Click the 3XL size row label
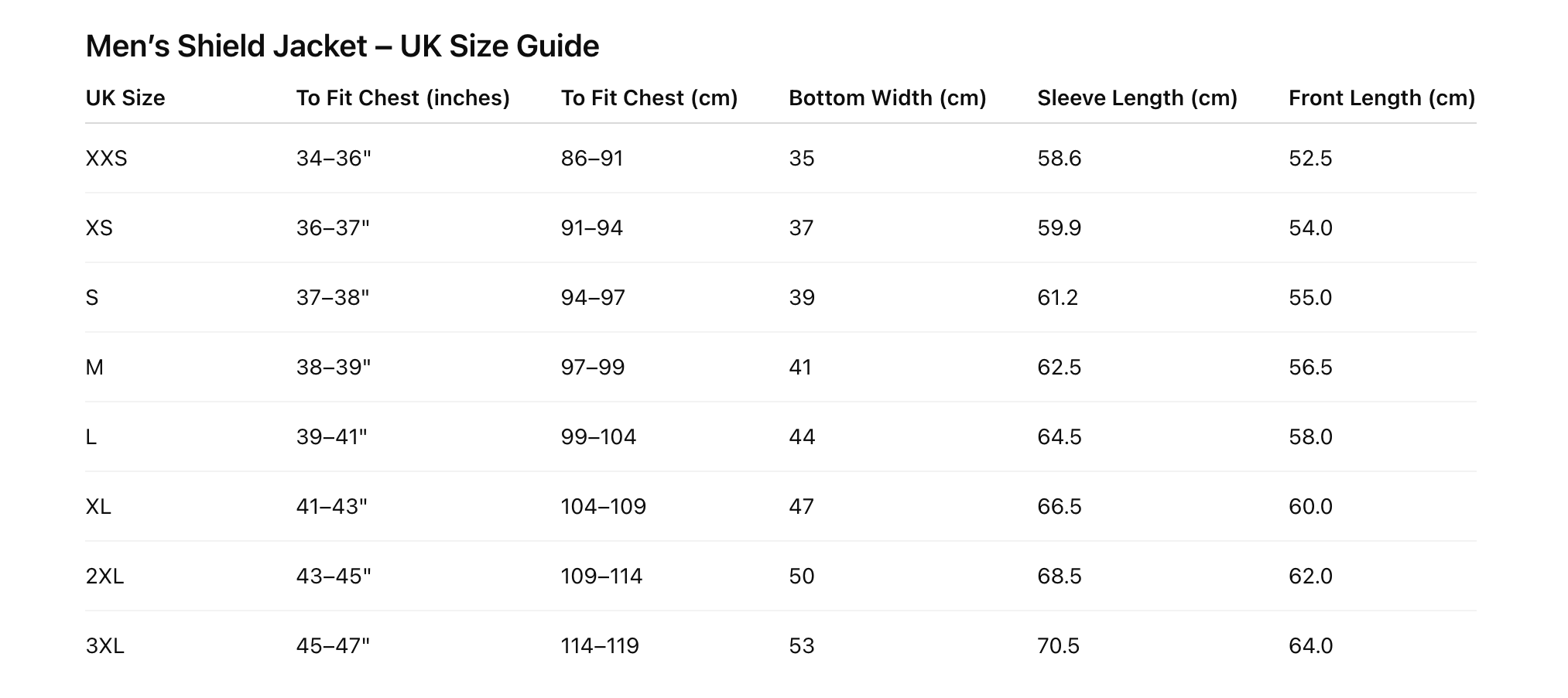 pos(104,646)
